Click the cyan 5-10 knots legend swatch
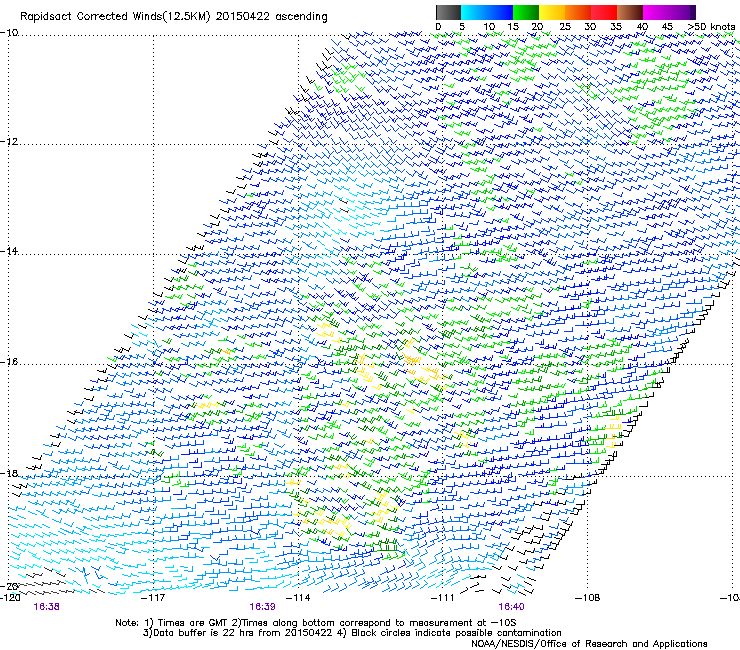The height and width of the screenshot is (650, 740). point(474,12)
